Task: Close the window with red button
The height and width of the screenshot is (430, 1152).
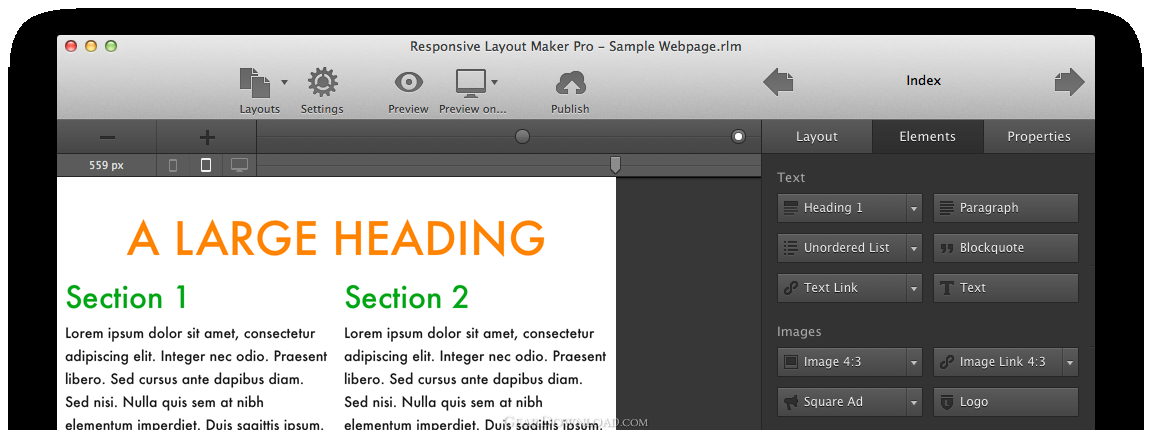Action: click(x=71, y=46)
